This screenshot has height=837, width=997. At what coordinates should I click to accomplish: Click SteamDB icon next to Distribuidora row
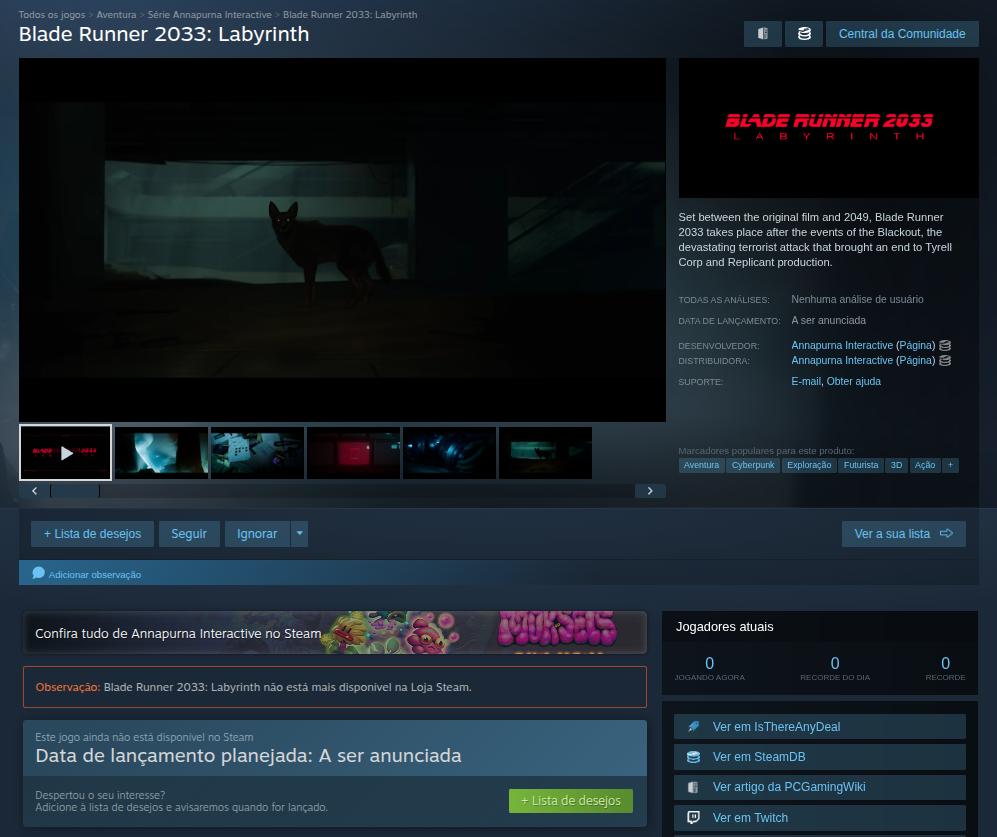945,360
